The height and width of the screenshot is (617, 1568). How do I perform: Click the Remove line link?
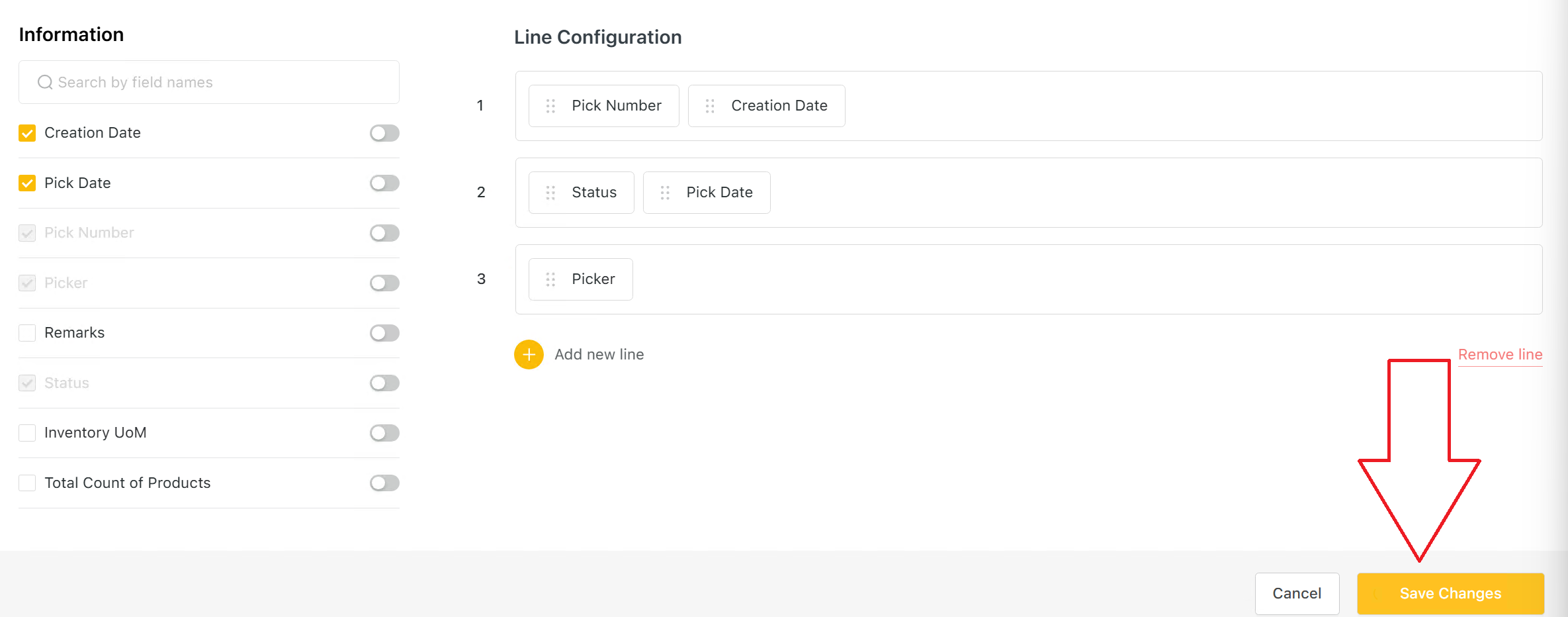pyautogui.click(x=1500, y=355)
